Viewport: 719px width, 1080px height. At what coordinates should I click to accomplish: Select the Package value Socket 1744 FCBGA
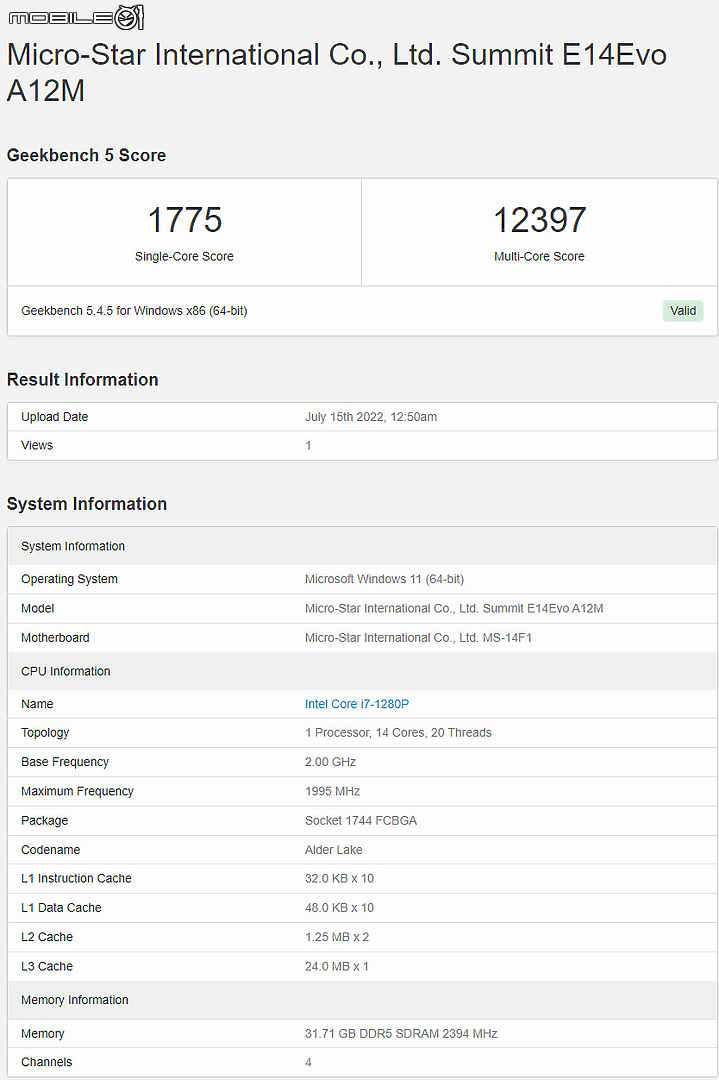tap(361, 820)
